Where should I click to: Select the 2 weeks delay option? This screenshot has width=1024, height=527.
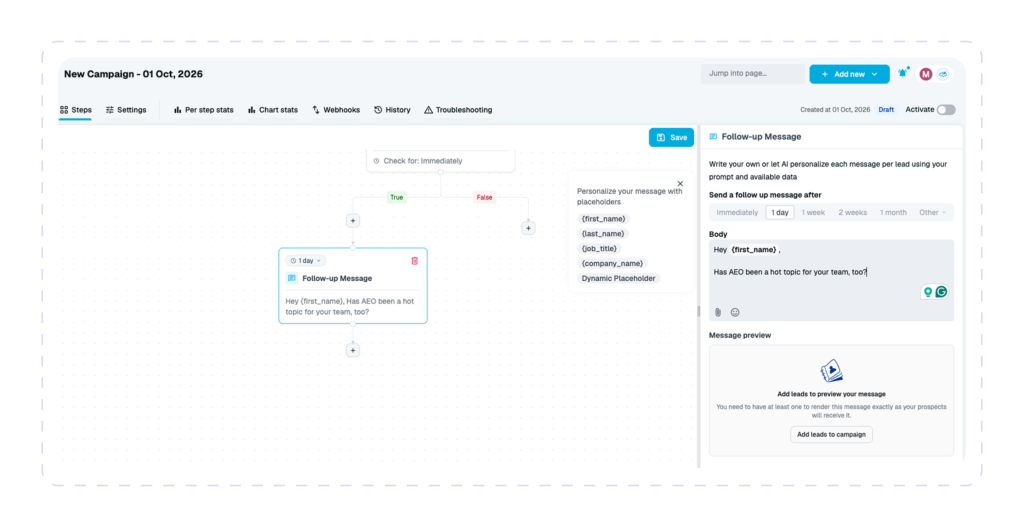click(x=852, y=212)
